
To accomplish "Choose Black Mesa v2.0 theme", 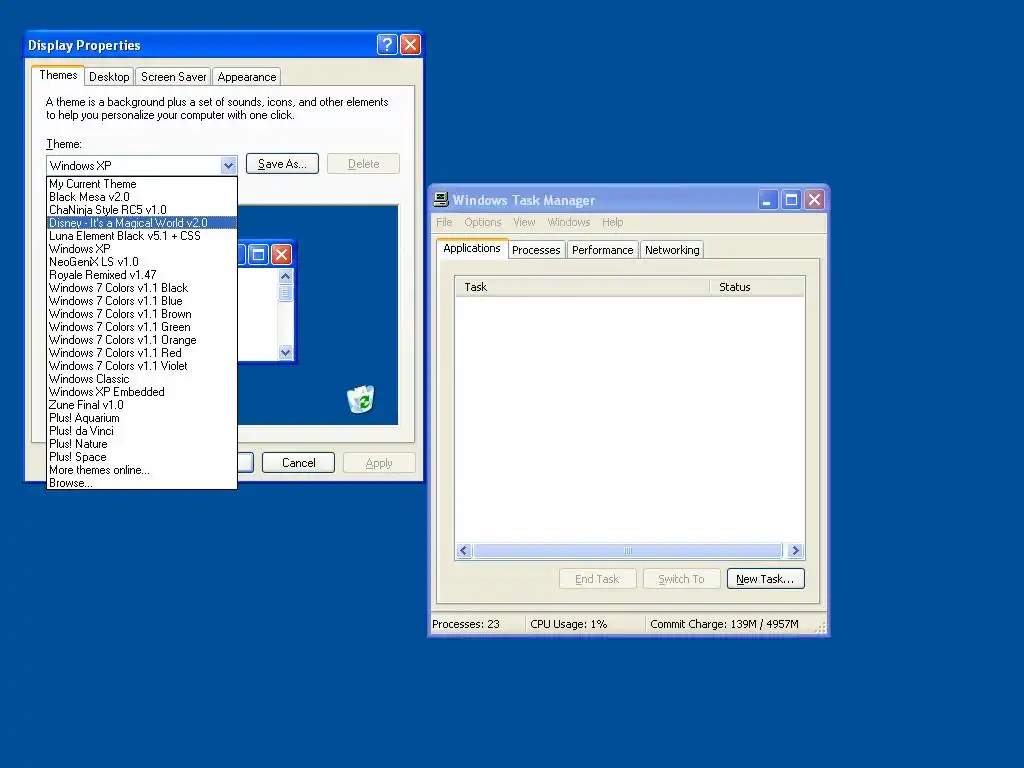I will (x=142, y=197).
